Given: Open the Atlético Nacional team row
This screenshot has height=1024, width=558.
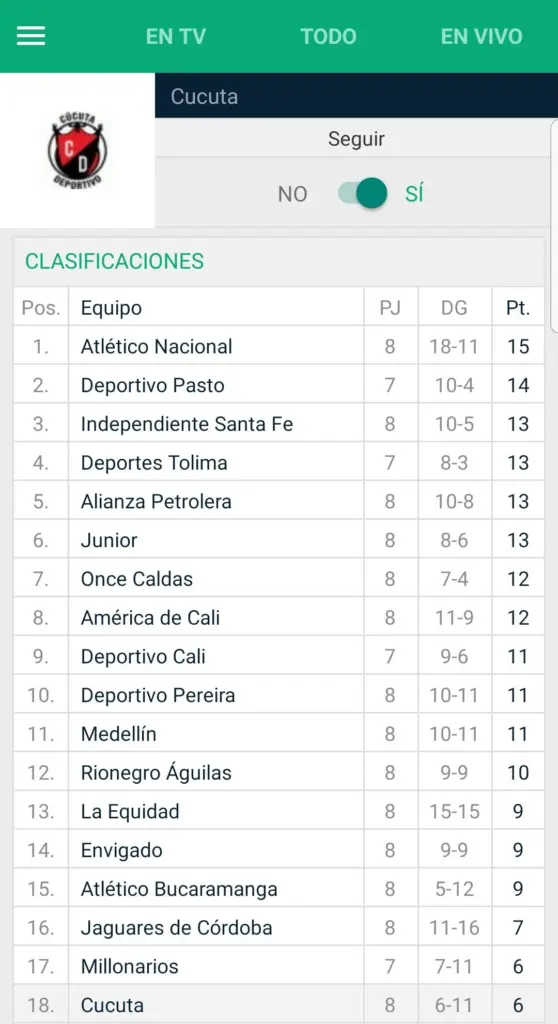Looking at the screenshot, I should (x=279, y=346).
